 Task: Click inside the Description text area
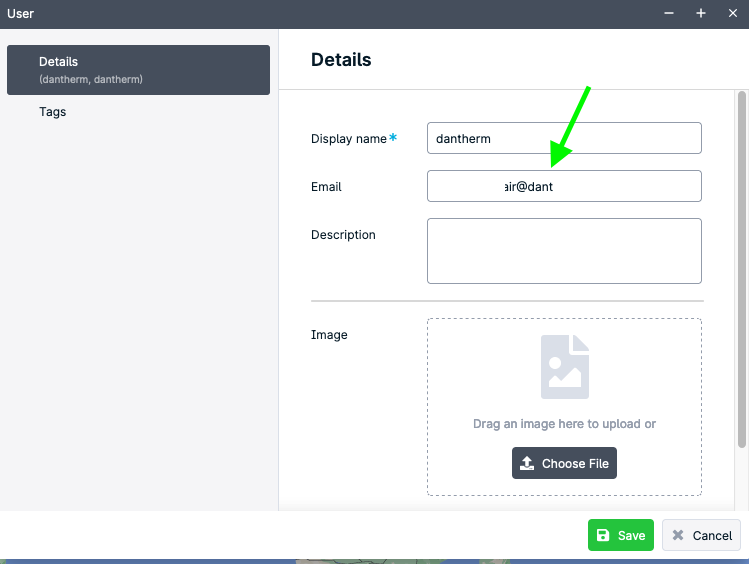pyautogui.click(x=564, y=251)
